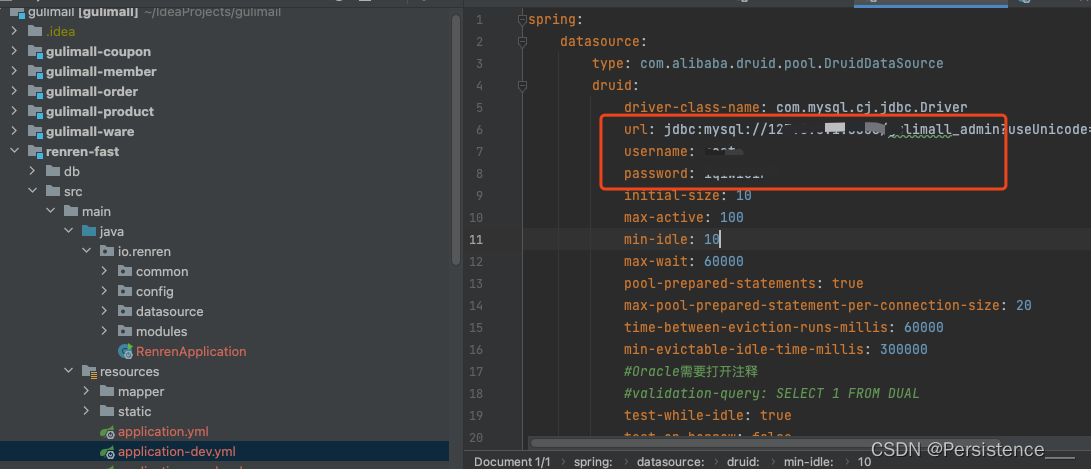Click the spring: breadcrumb in status bar
Screen dimensions: 1091x469
click(x=593, y=461)
